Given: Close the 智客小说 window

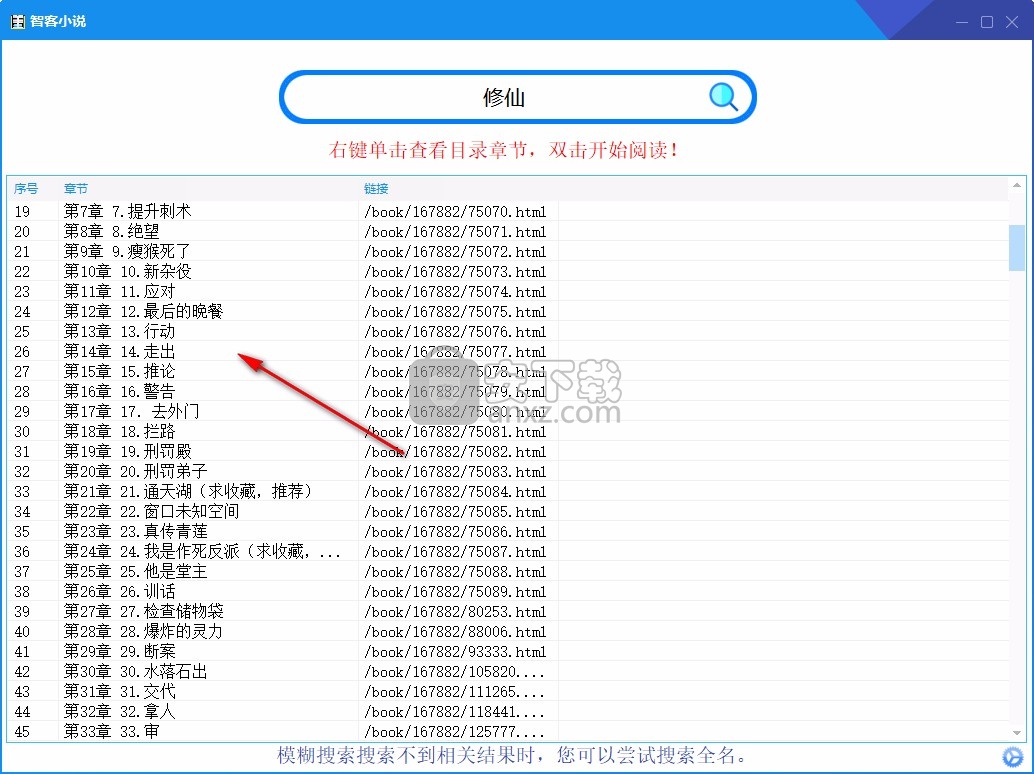Looking at the screenshot, I should point(1012,22).
